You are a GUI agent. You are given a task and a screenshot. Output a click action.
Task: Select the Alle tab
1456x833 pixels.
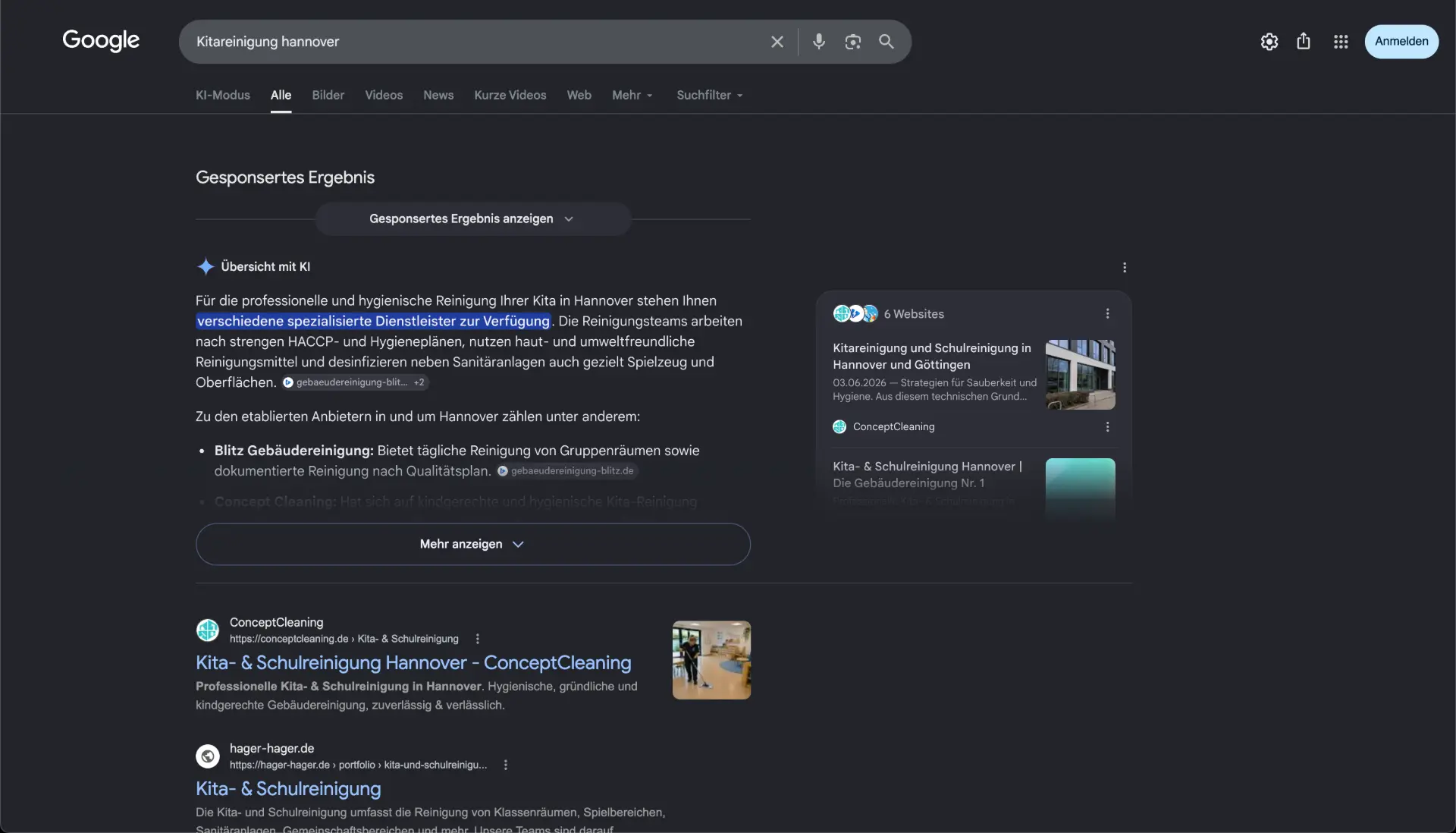(281, 95)
